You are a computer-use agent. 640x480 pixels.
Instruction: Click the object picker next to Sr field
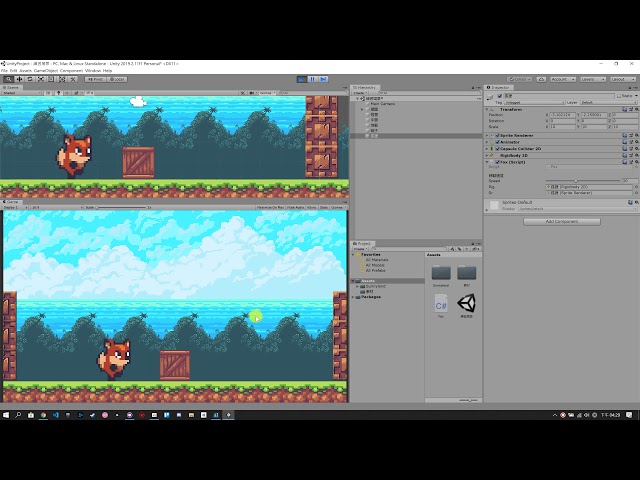(x=636, y=193)
